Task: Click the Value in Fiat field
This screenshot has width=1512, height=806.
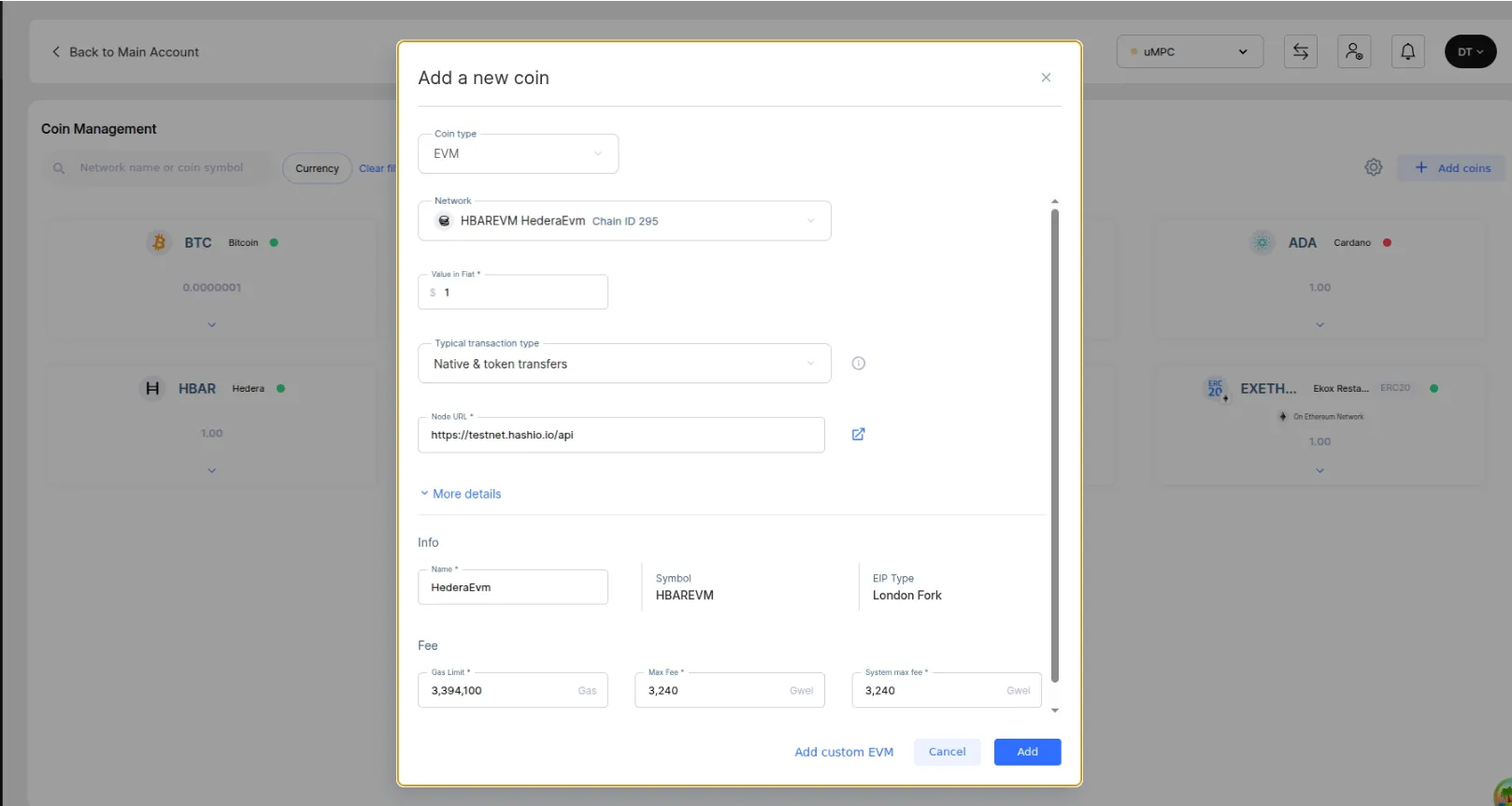Action: point(513,292)
